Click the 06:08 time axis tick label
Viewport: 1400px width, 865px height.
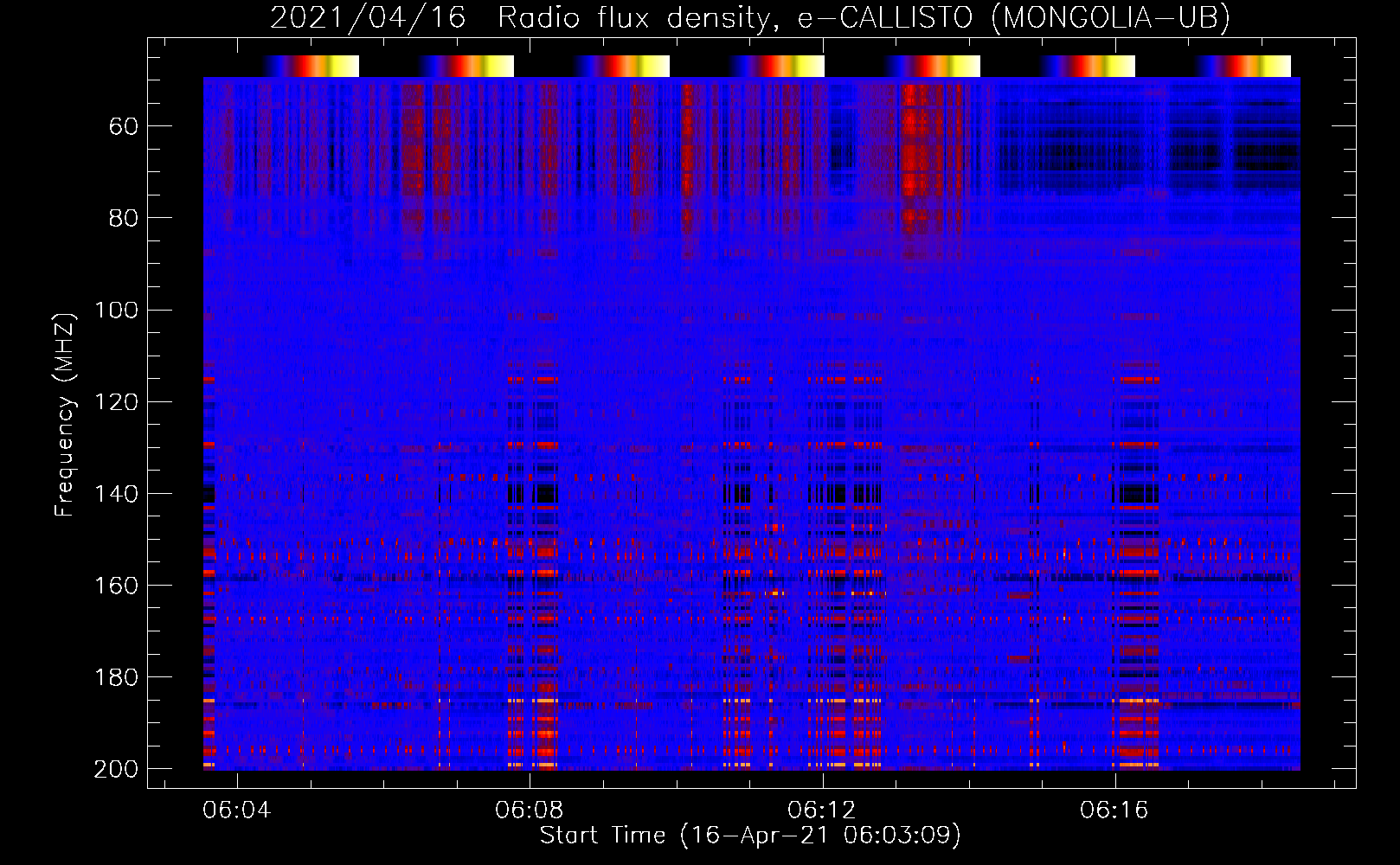pyautogui.click(x=529, y=811)
